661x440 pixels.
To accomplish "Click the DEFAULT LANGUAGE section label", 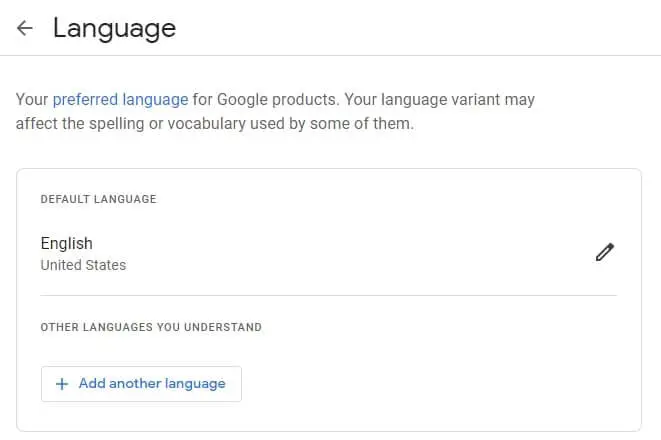I will point(99,199).
